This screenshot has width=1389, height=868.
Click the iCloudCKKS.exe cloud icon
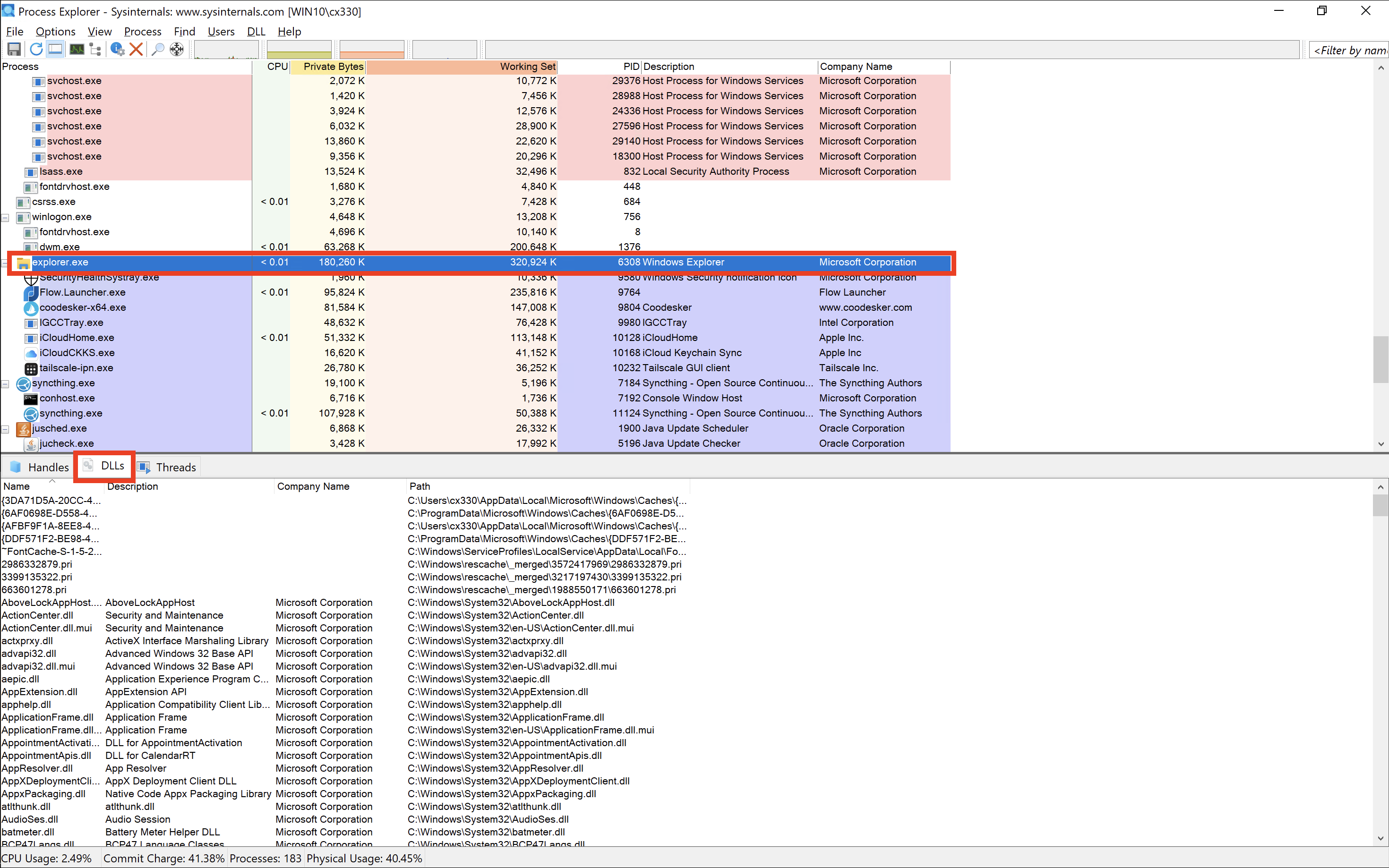31,353
